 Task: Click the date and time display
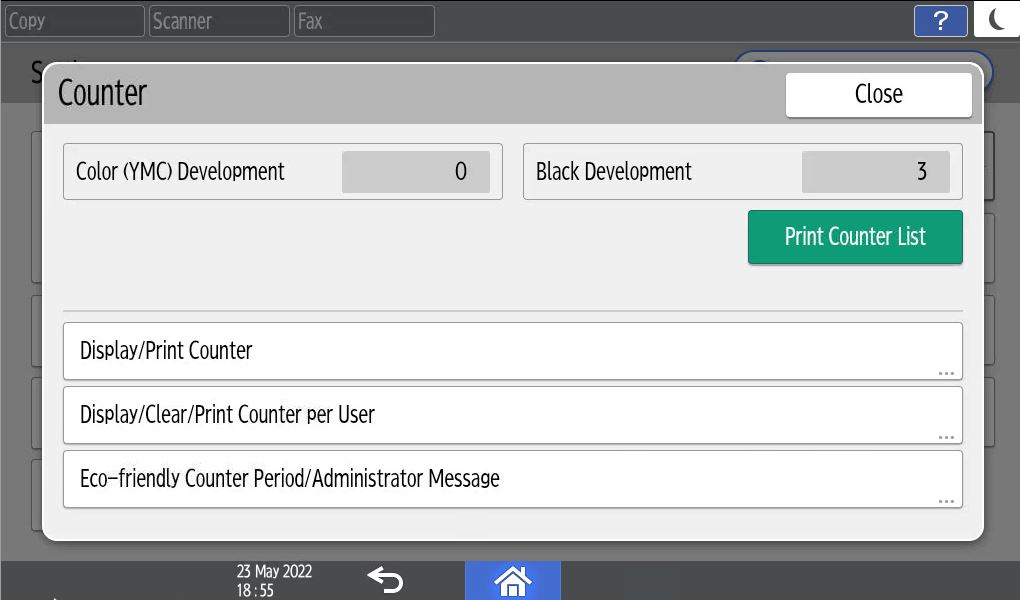(x=274, y=580)
